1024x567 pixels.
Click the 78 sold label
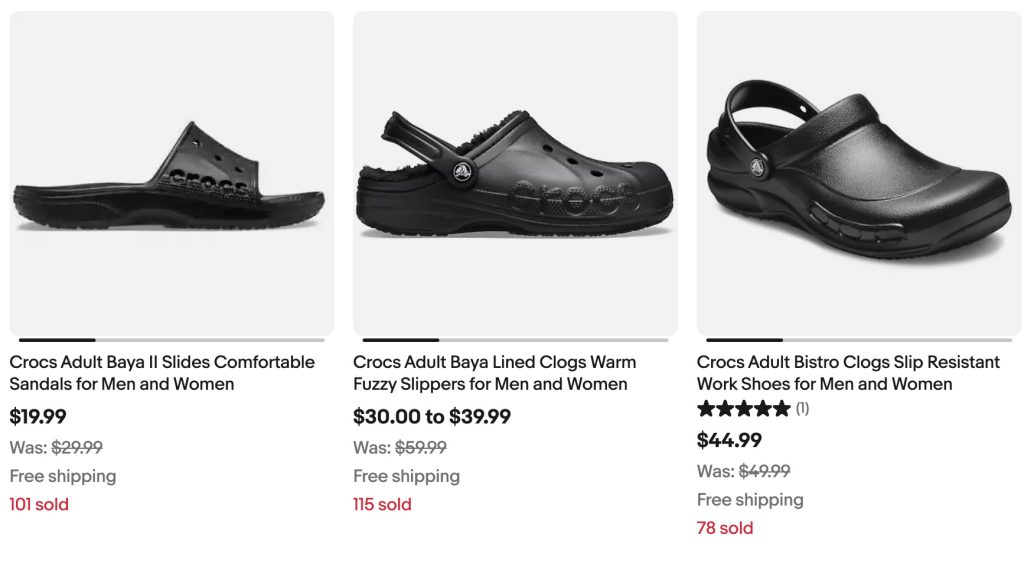[x=725, y=528]
